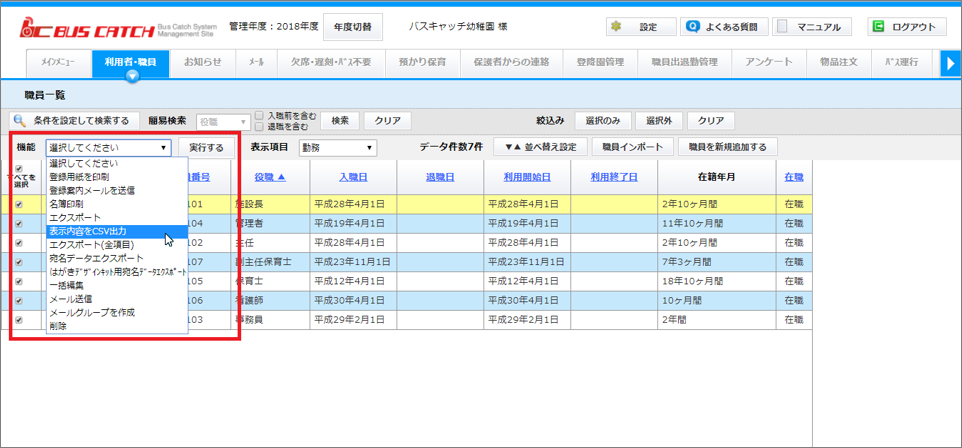The image size is (962, 448).
Task: Open 設定 settings button
Action: pyautogui.click(x=640, y=27)
